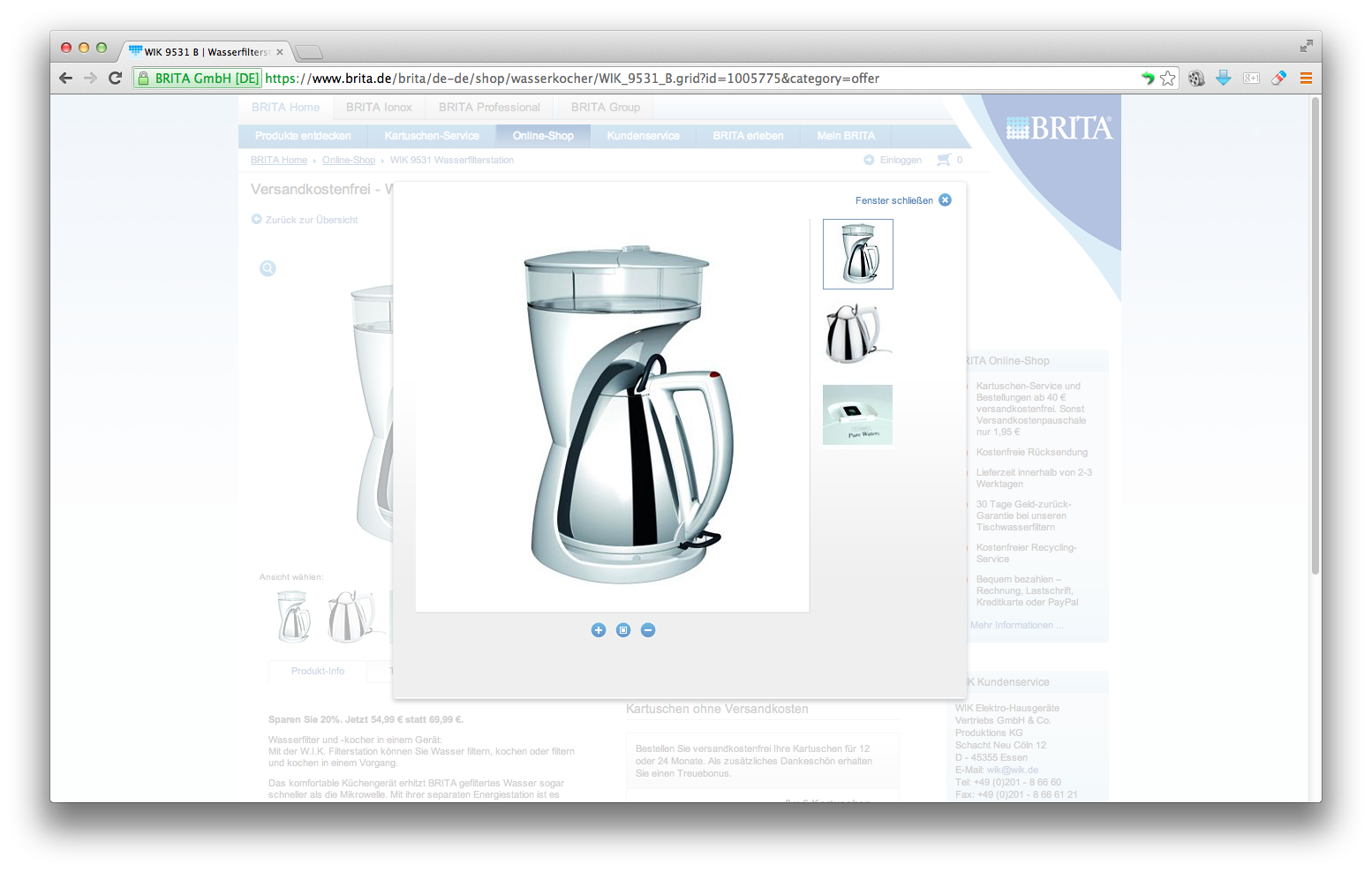Open Kundenservice menu
The height and width of the screenshot is (872, 1372).
644,136
